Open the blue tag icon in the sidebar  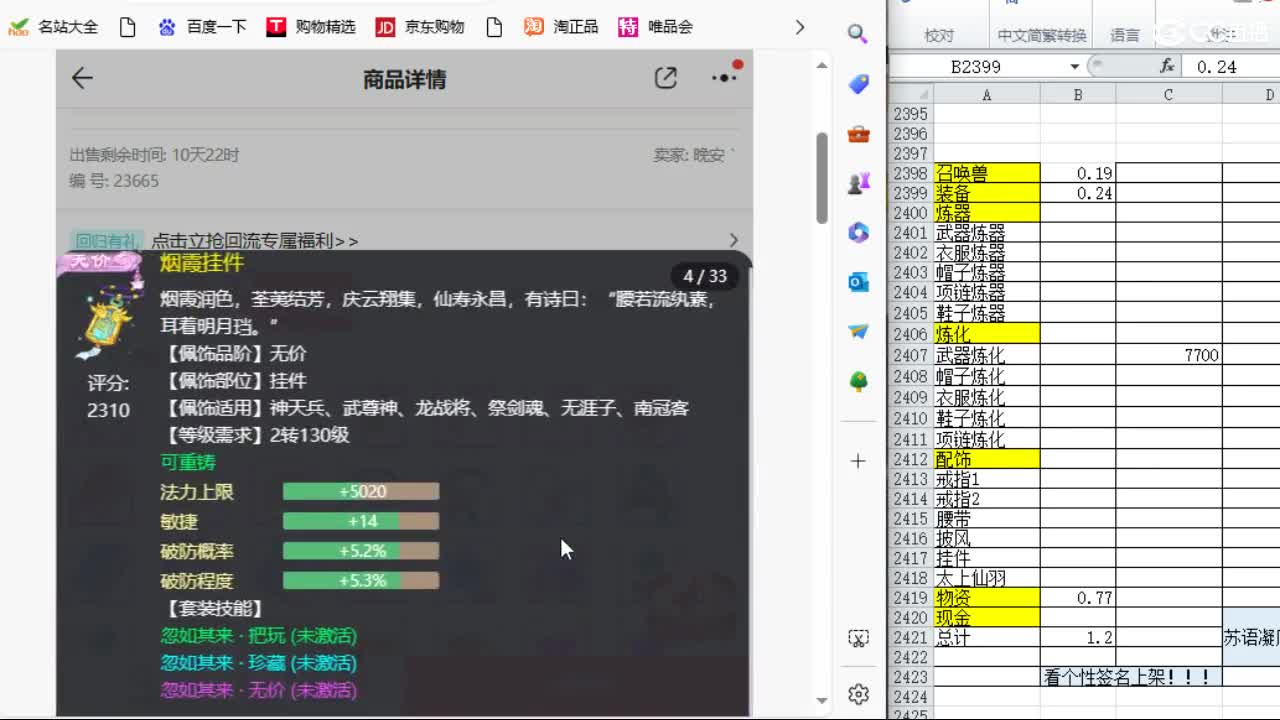pos(858,84)
